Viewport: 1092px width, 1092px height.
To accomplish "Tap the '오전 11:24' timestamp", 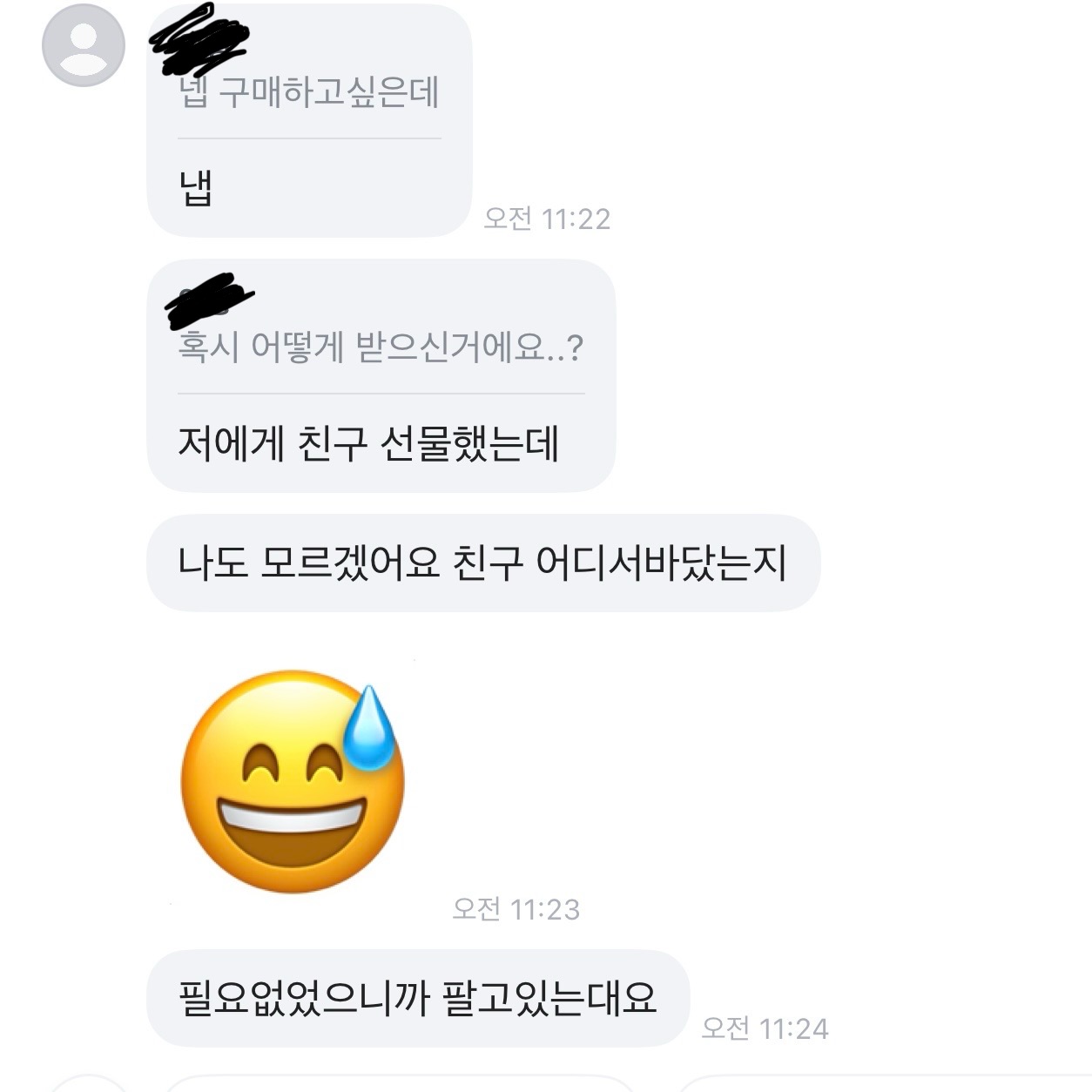I will coord(765,1028).
